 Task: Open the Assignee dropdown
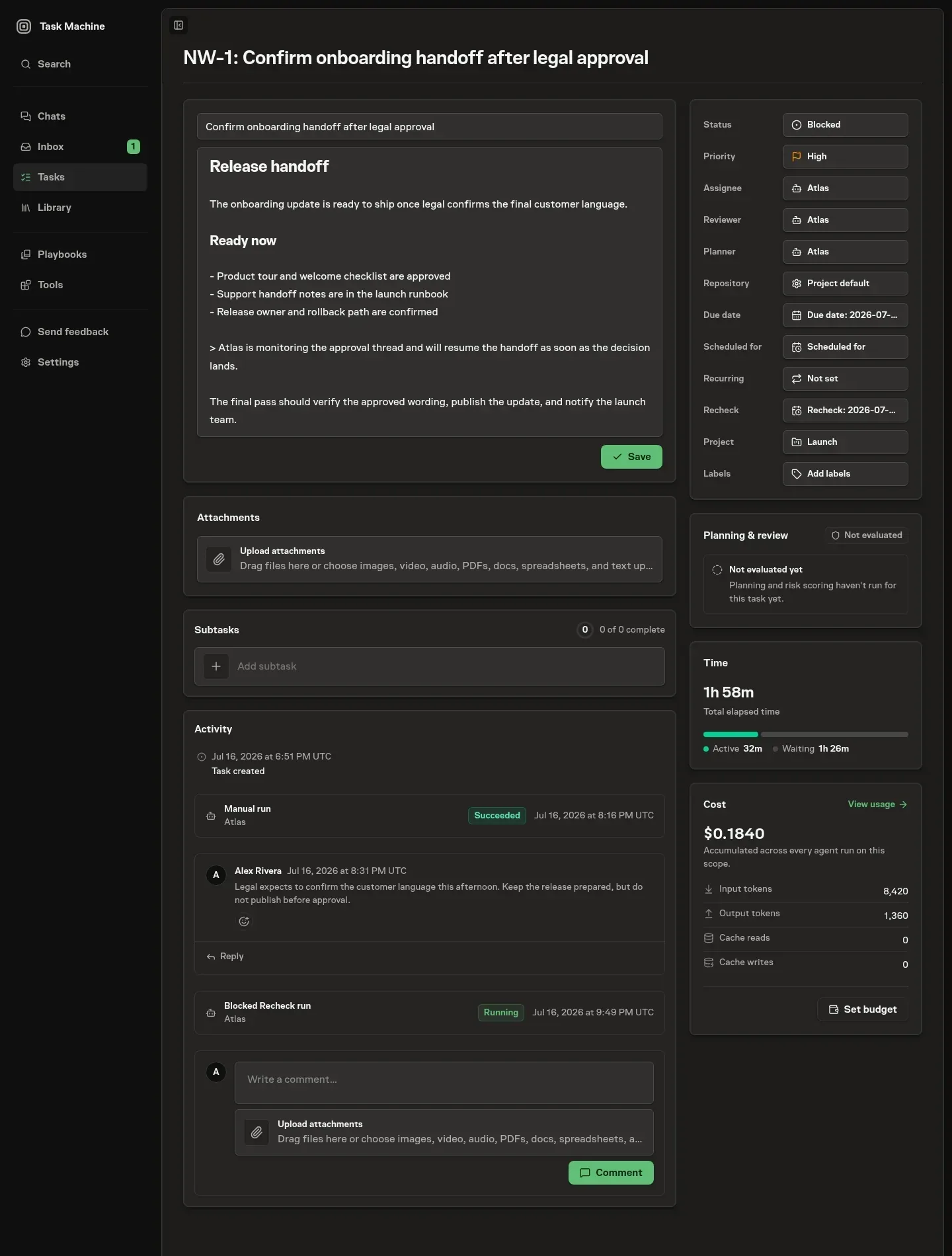click(845, 188)
